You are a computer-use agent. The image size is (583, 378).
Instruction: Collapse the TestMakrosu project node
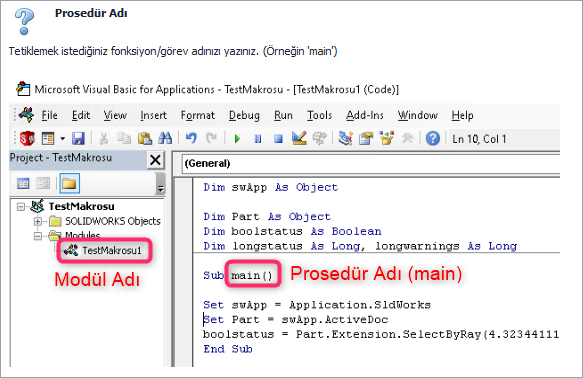21,206
